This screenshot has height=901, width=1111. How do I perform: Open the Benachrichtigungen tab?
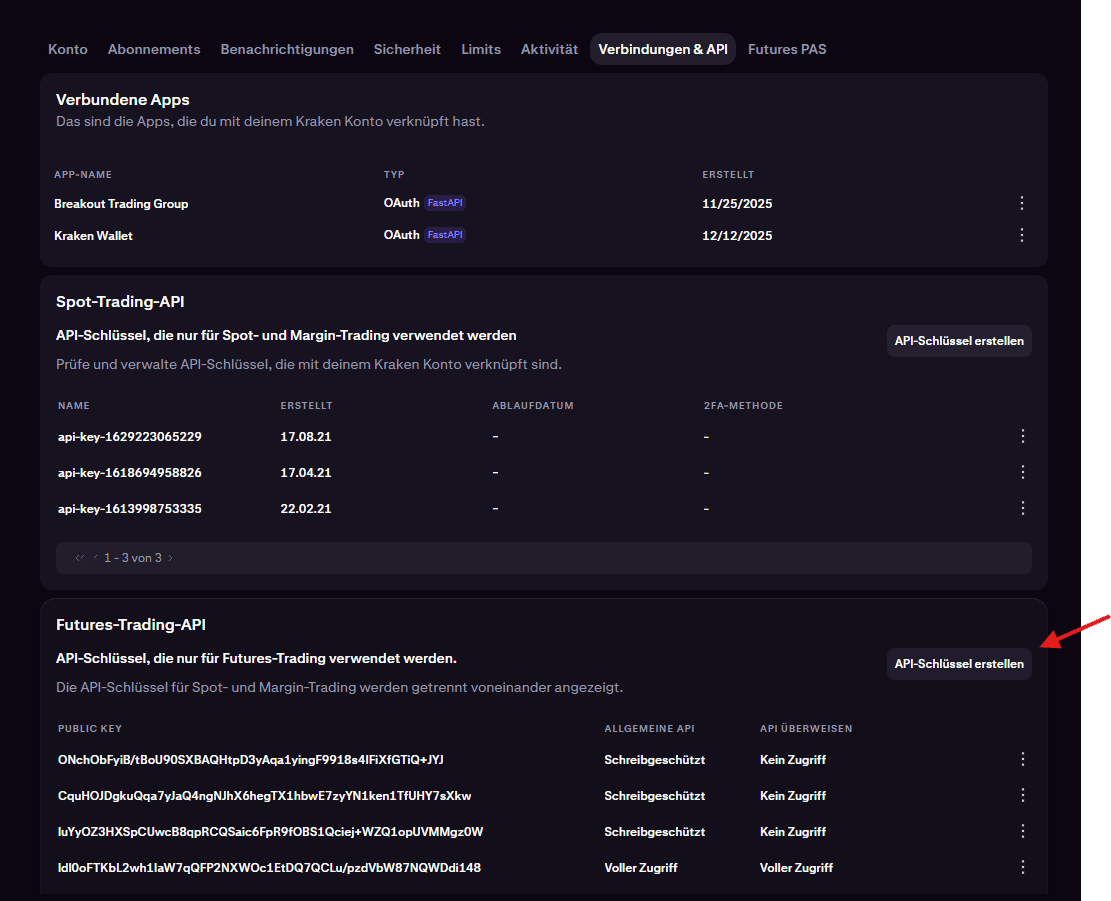click(x=287, y=50)
